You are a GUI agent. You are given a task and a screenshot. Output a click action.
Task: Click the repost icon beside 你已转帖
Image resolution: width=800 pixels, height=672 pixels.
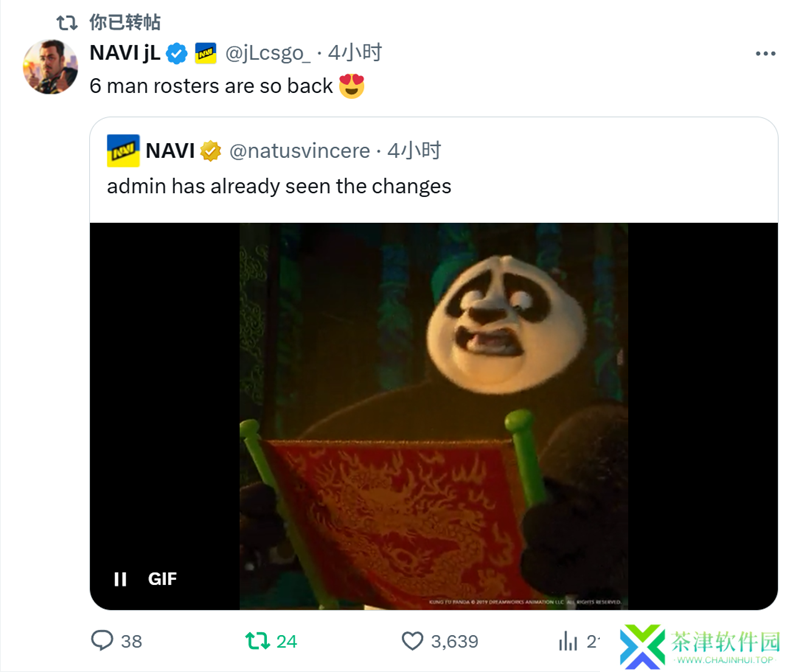click(x=67, y=22)
